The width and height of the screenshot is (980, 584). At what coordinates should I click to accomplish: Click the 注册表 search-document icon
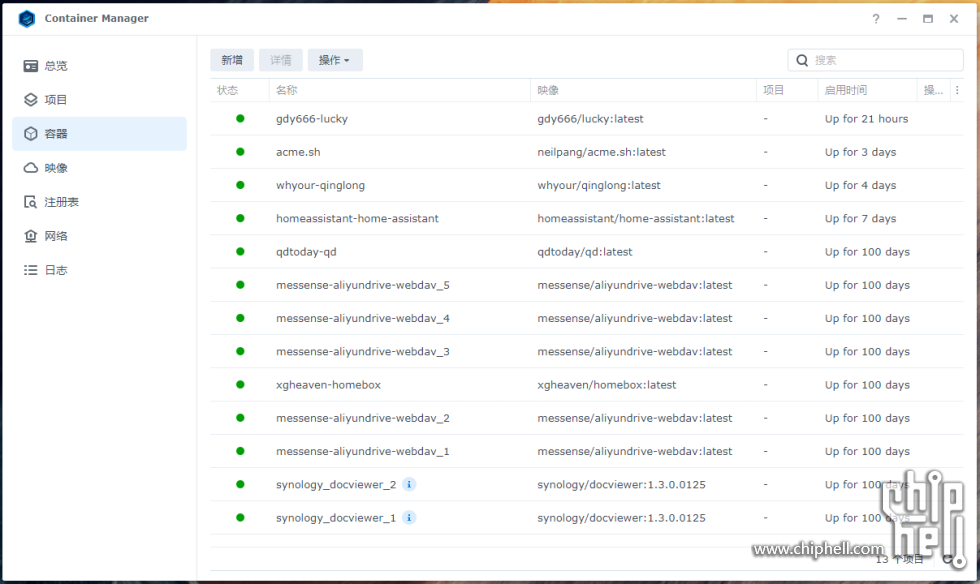[31, 202]
